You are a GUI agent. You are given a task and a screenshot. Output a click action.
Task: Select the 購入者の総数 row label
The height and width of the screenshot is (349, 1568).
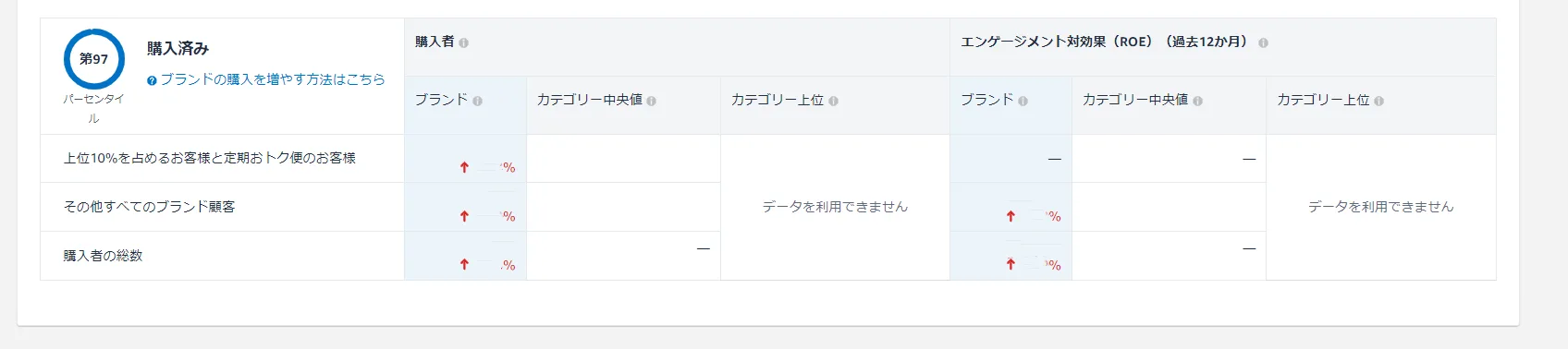103,256
